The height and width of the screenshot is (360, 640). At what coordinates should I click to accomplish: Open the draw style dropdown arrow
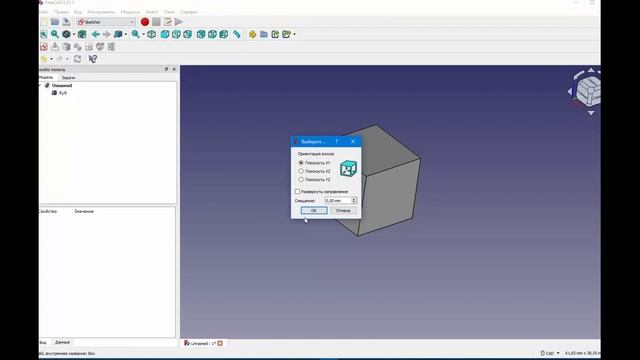pos(74,34)
